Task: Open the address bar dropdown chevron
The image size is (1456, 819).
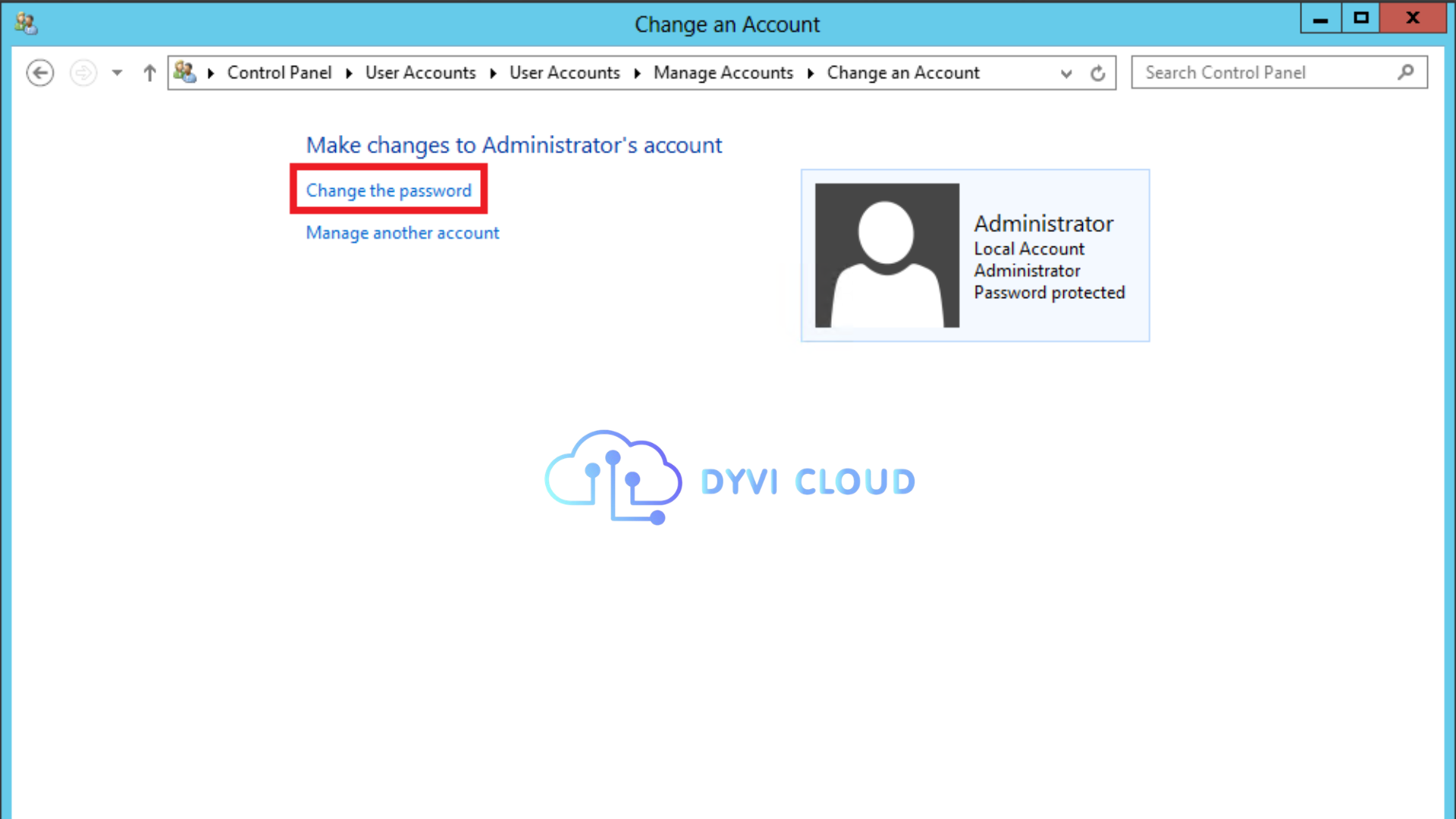Action: click(1066, 73)
